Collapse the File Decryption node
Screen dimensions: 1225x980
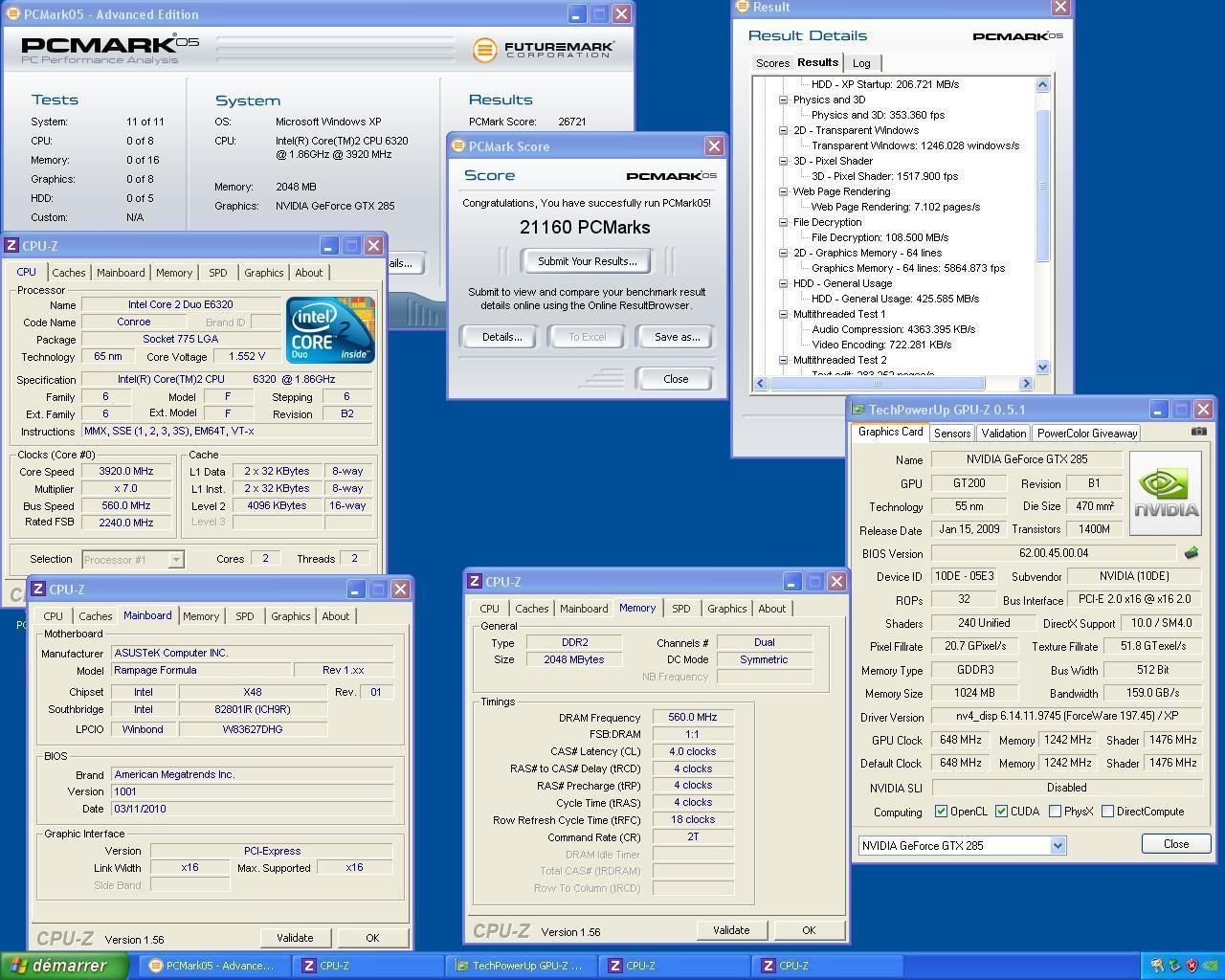783,222
